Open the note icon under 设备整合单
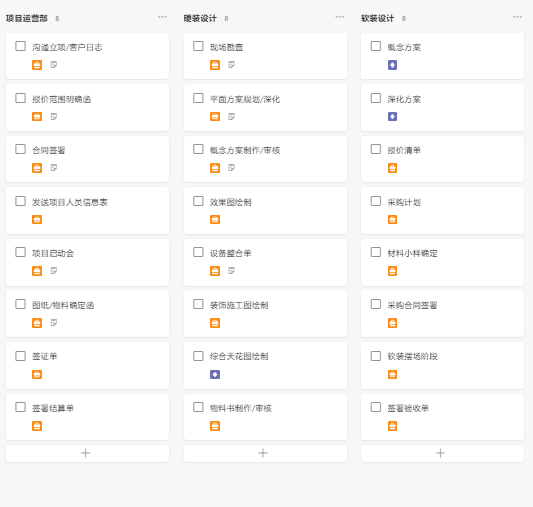The width and height of the screenshot is (533, 507). coord(231,270)
